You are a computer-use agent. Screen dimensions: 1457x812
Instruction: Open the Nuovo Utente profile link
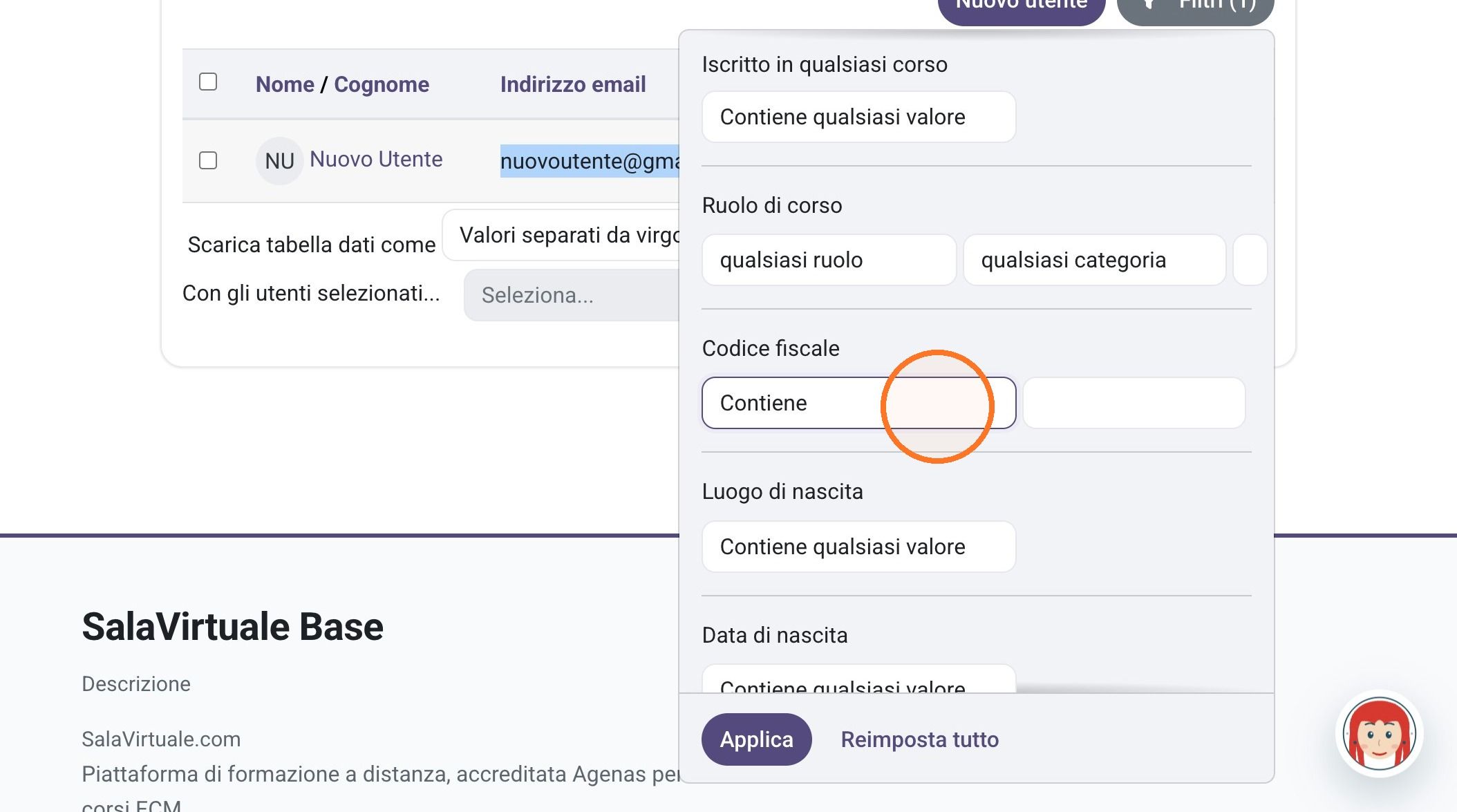(376, 159)
